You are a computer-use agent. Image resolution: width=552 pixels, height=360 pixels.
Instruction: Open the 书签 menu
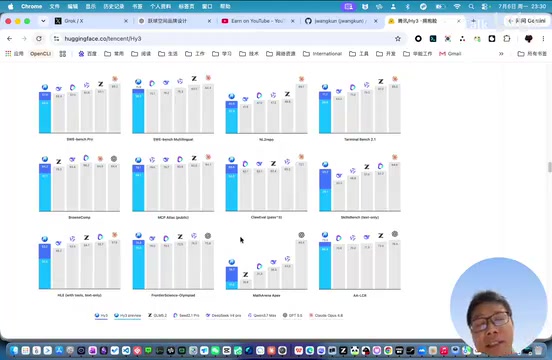(137, 6)
